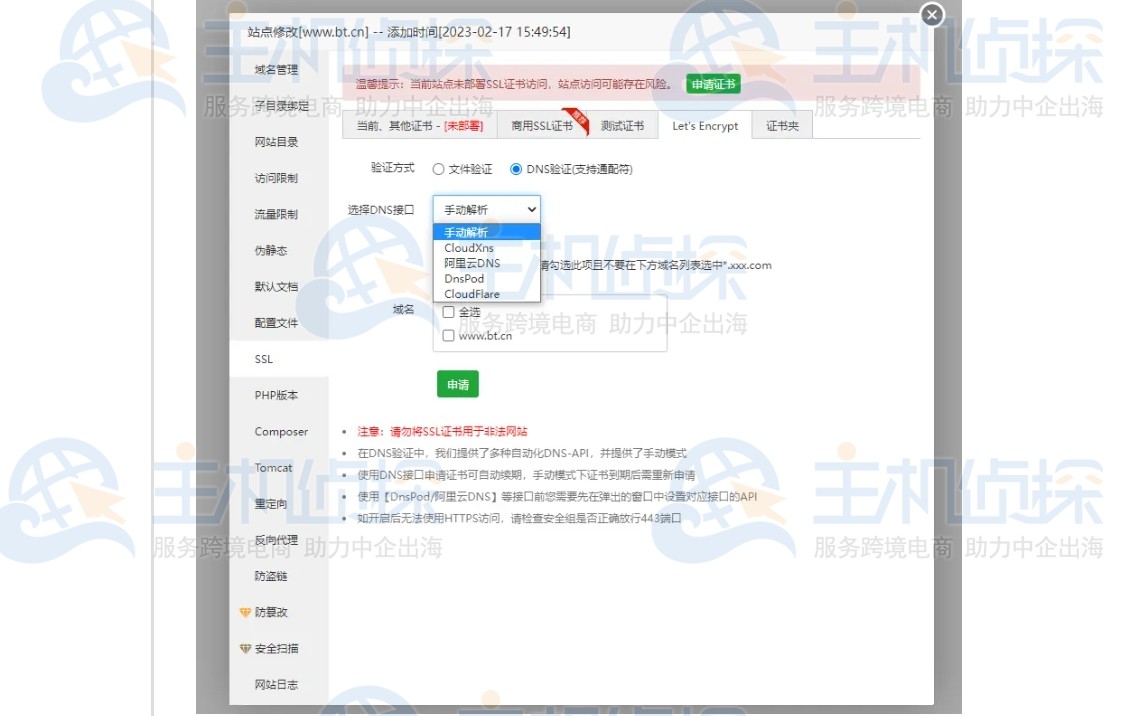Image resolution: width=1130 pixels, height=716 pixels.
Task: Pick DnsPod from the dropdown options
Action: click(x=462, y=278)
